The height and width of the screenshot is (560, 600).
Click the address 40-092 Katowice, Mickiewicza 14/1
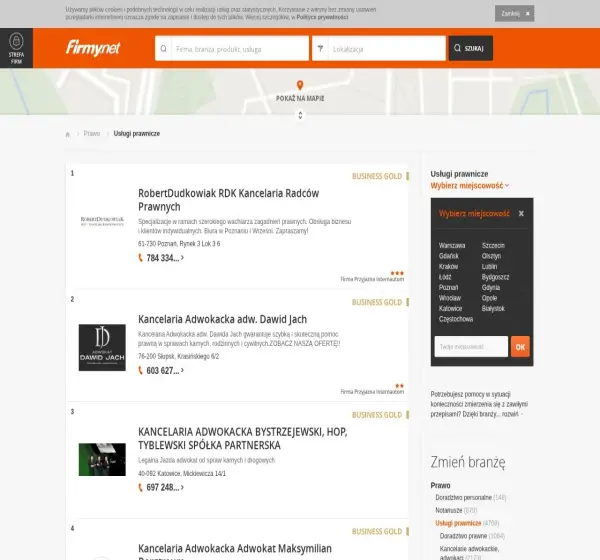pyautogui.click(x=182, y=473)
